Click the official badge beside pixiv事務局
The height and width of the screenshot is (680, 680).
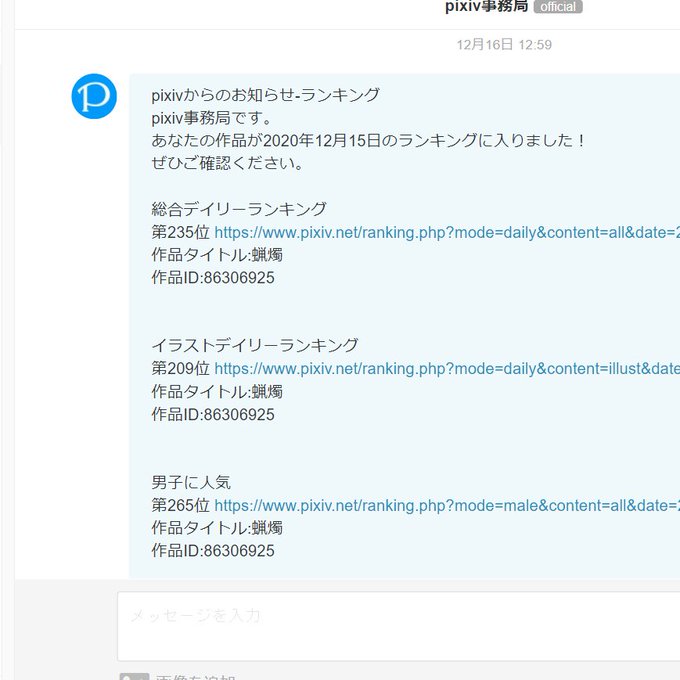tap(558, 7)
